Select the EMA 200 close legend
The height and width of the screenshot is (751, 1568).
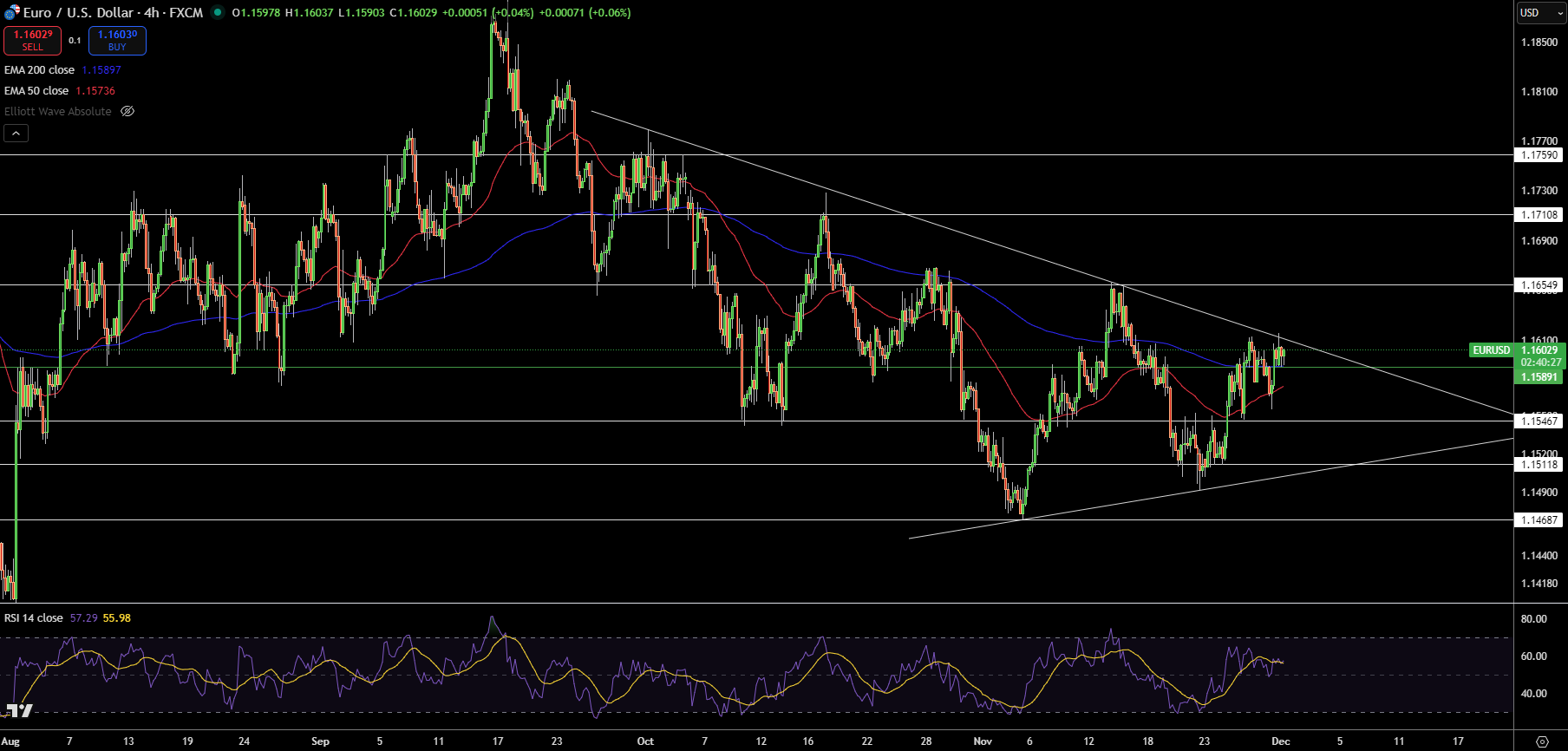pyautogui.click(x=39, y=69)
